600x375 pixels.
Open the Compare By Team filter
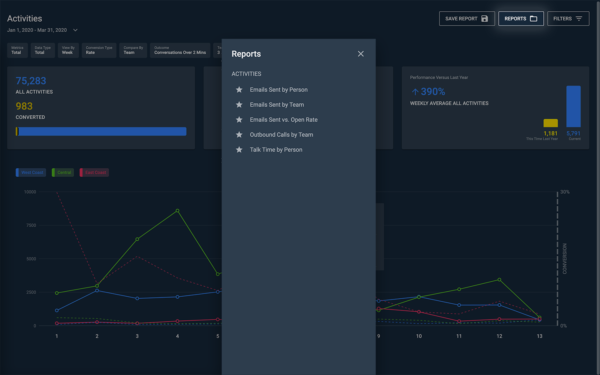point(133,50)
